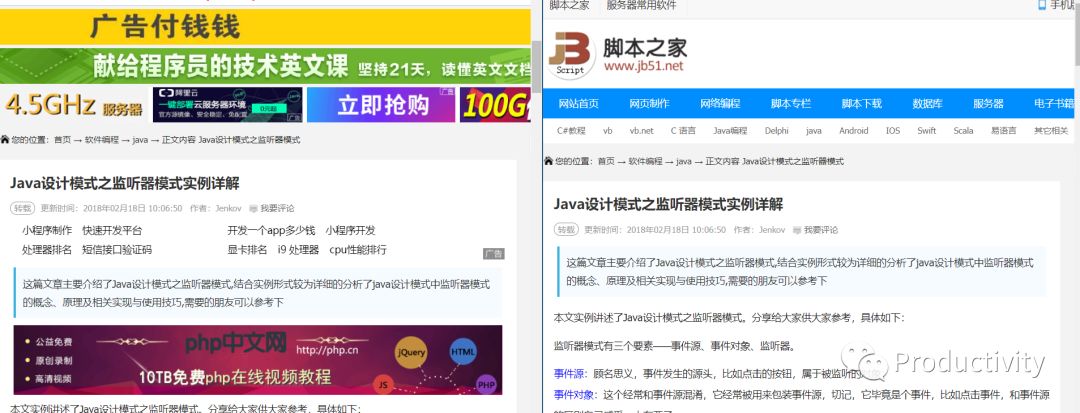Select the 易语言 sub-navigation link

[1004, 131]
